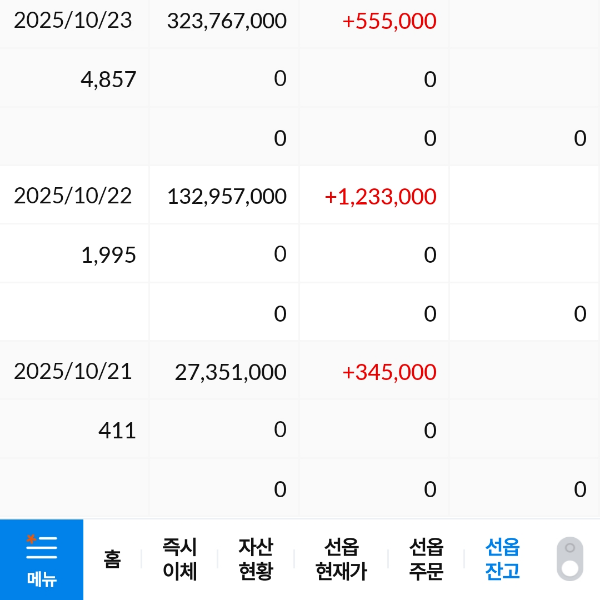Click the 411 quantity cell
Image resolution: width=600 pixels, height=600 pixels.
point(117,431)
